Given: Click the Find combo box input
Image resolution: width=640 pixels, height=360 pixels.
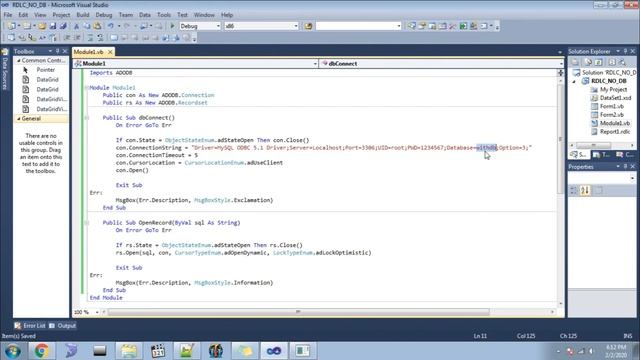Looking at the screenshot, I should [356, 26].
